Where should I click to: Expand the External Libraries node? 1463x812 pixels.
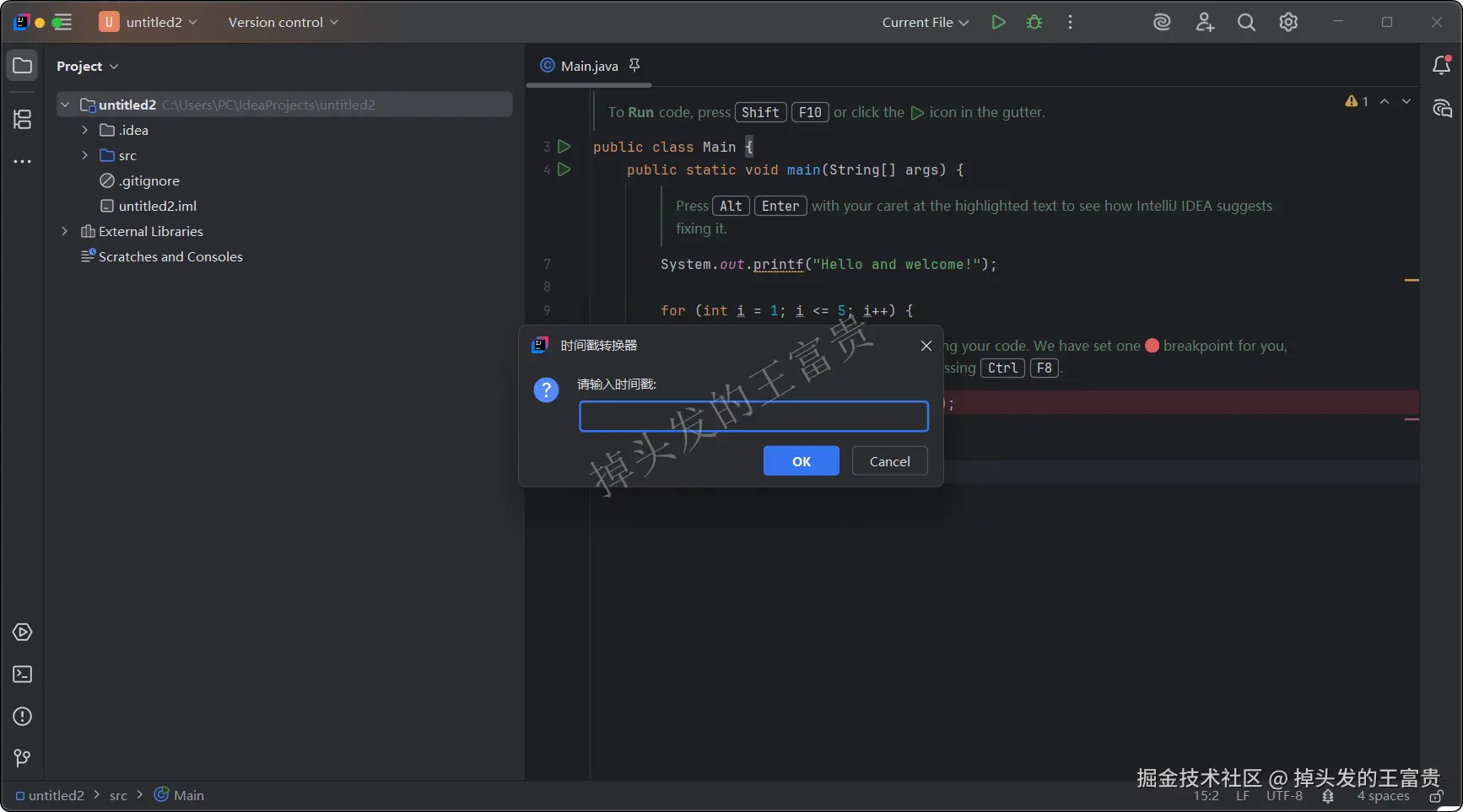pyautogui.click(x=65, y=231)
